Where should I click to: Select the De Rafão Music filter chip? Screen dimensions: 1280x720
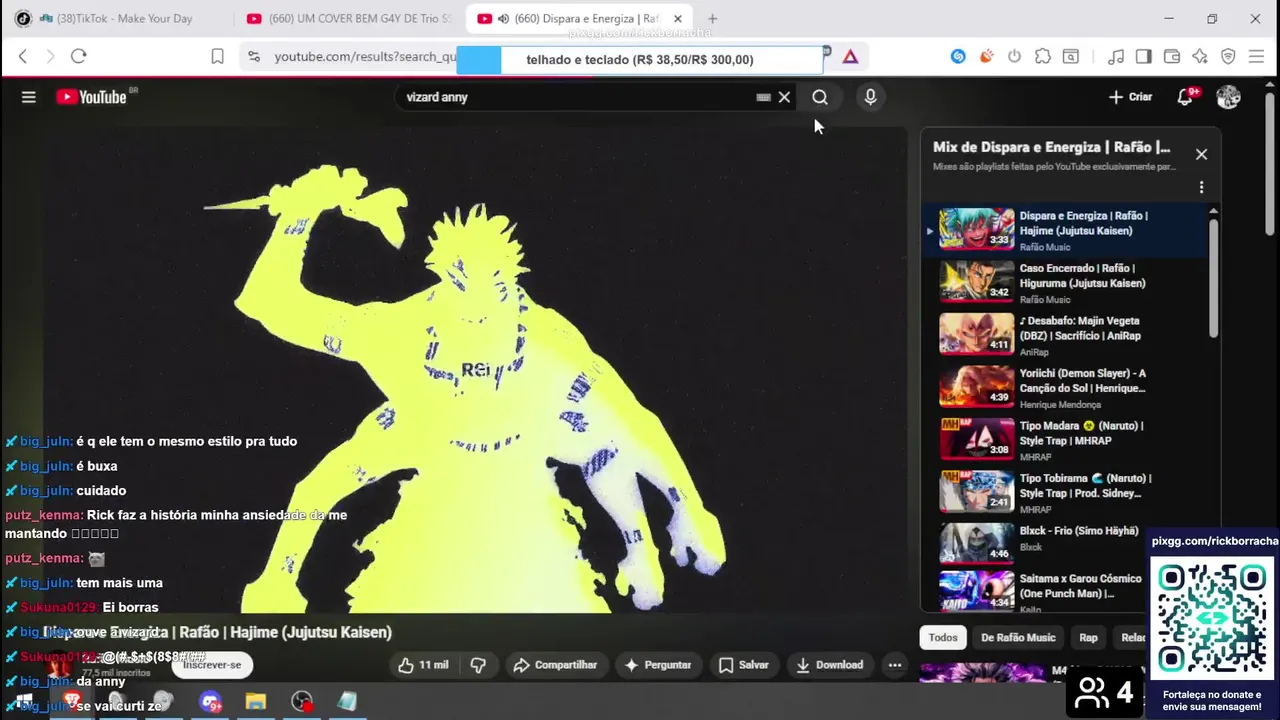[1018, 637]
